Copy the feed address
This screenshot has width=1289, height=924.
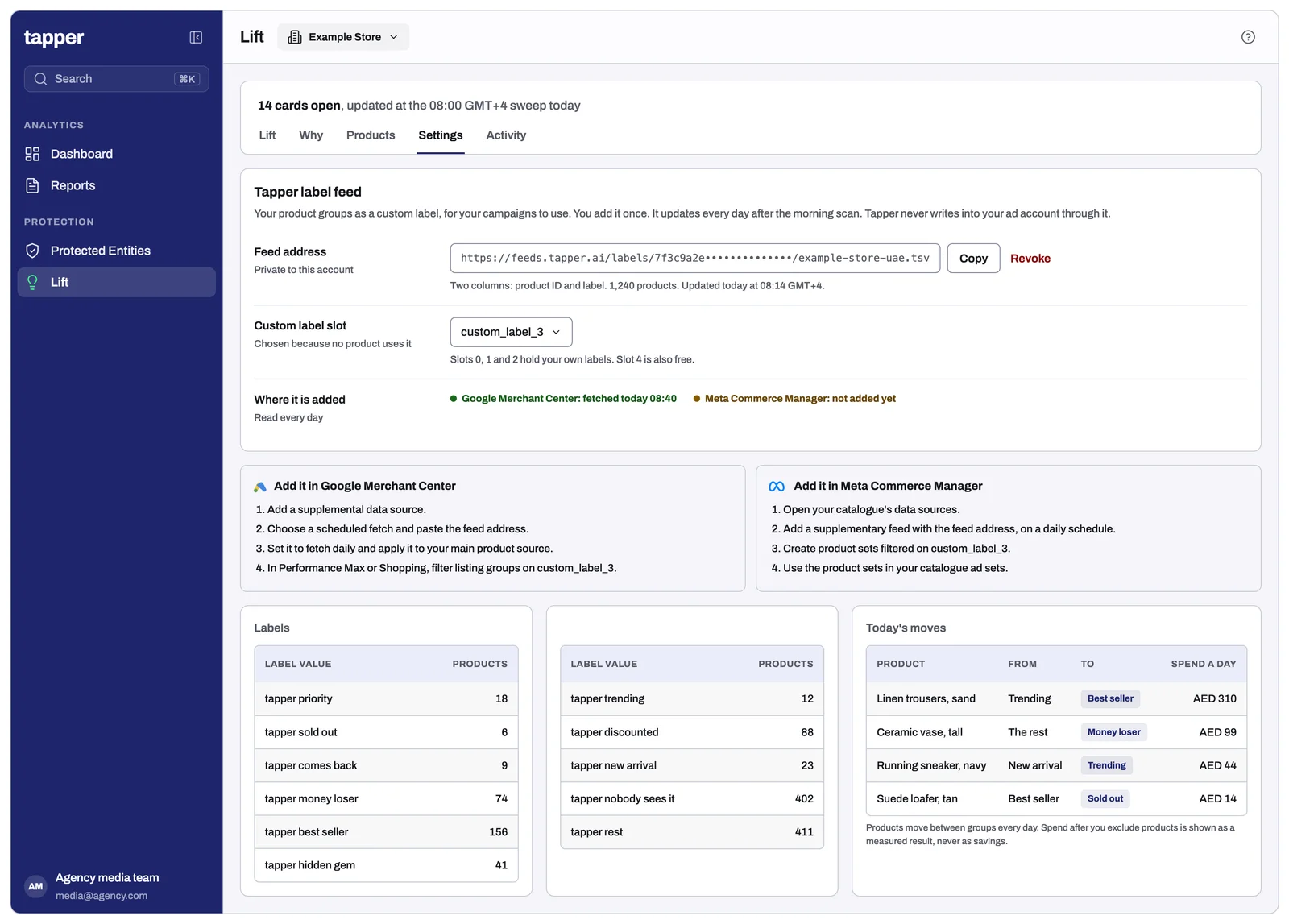(973, 259)
